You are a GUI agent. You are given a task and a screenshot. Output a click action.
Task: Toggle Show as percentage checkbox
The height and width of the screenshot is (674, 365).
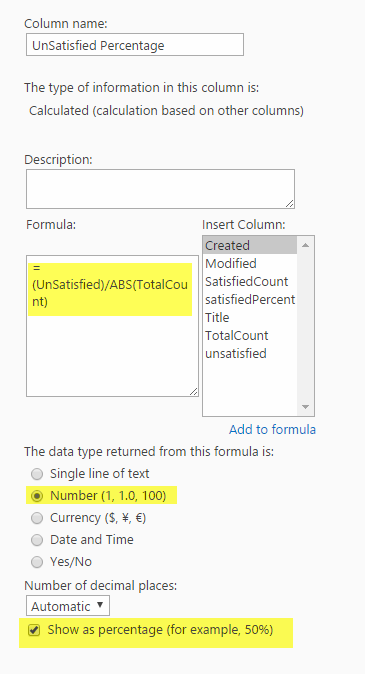pos(34,631)
